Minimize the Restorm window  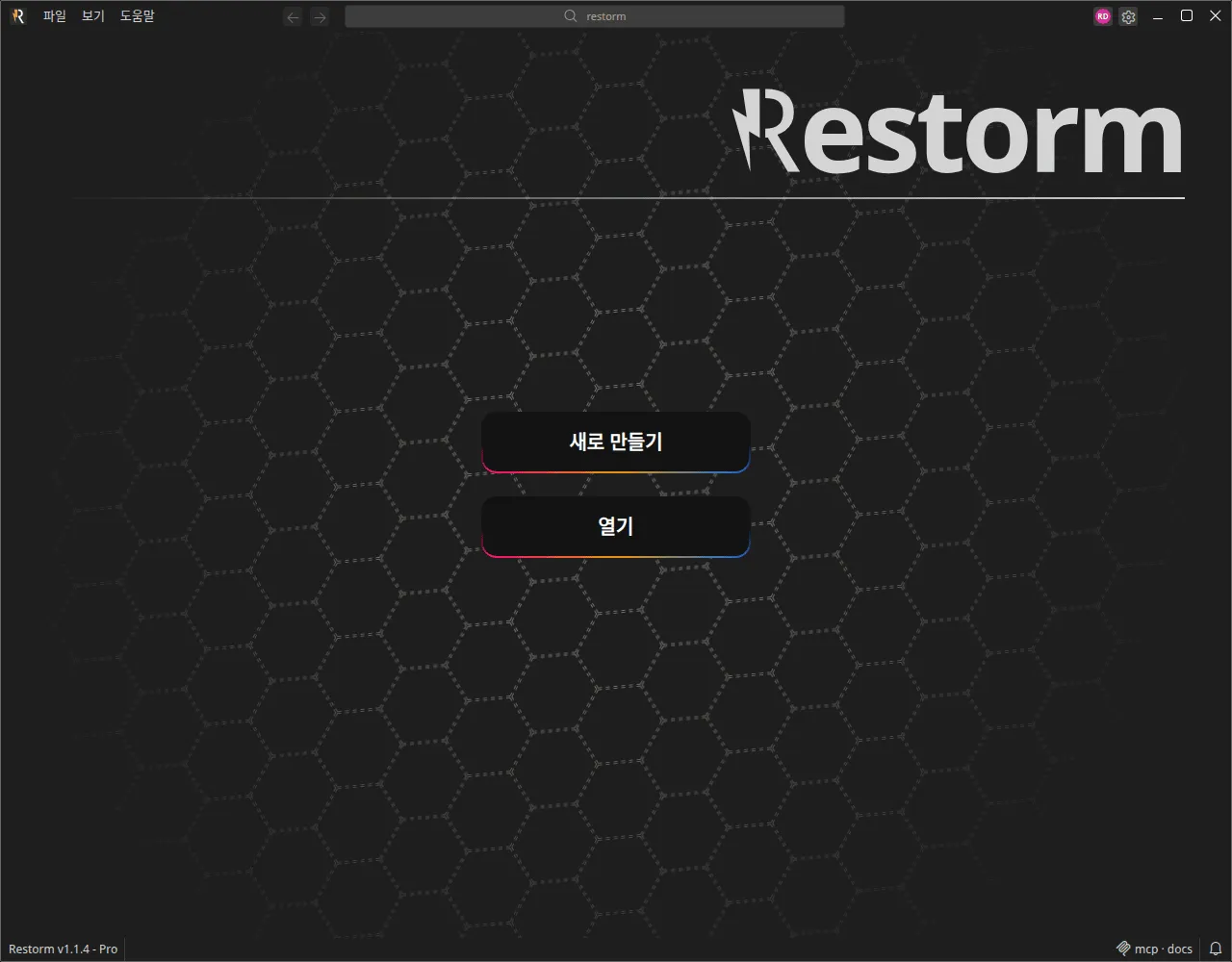(1158, 16)
